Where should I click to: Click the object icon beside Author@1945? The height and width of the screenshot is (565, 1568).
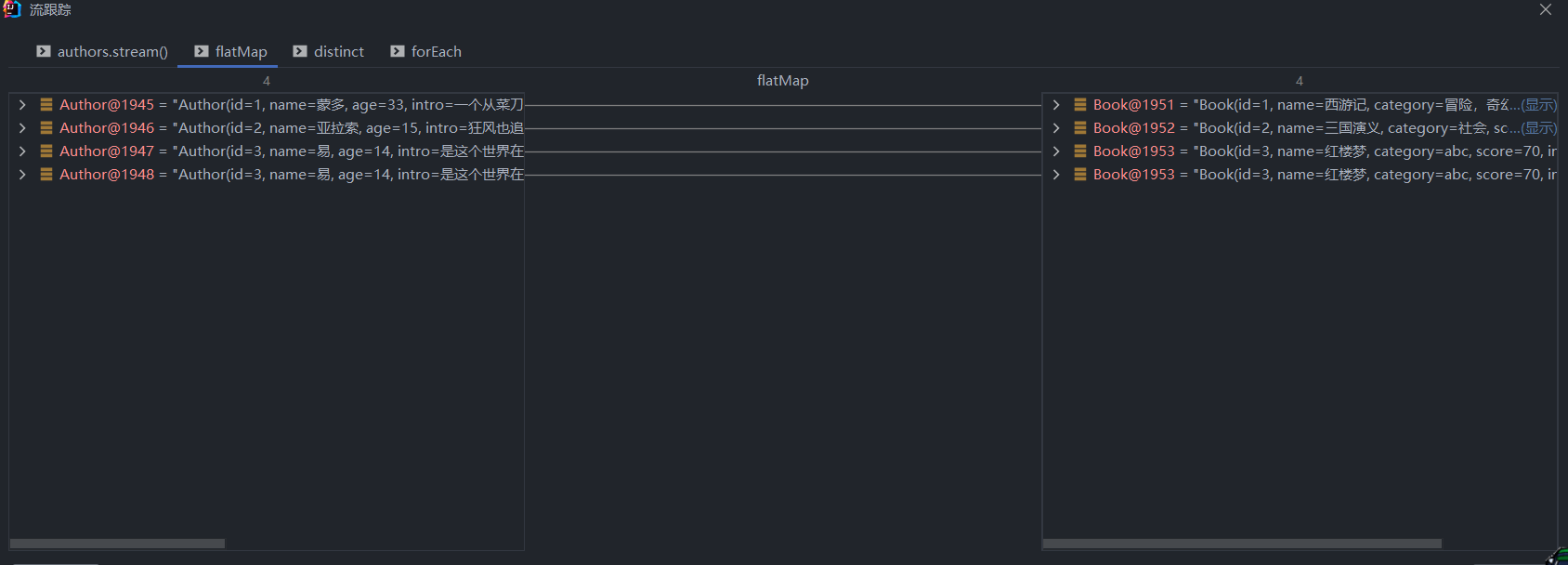pos(46,105)
